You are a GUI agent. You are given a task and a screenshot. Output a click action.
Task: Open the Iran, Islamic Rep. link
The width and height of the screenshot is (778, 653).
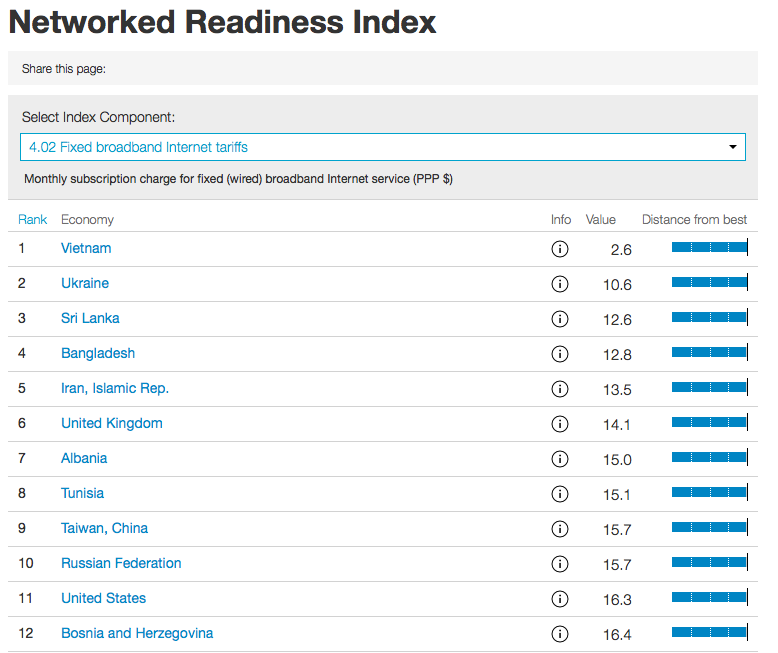[115, 388]
